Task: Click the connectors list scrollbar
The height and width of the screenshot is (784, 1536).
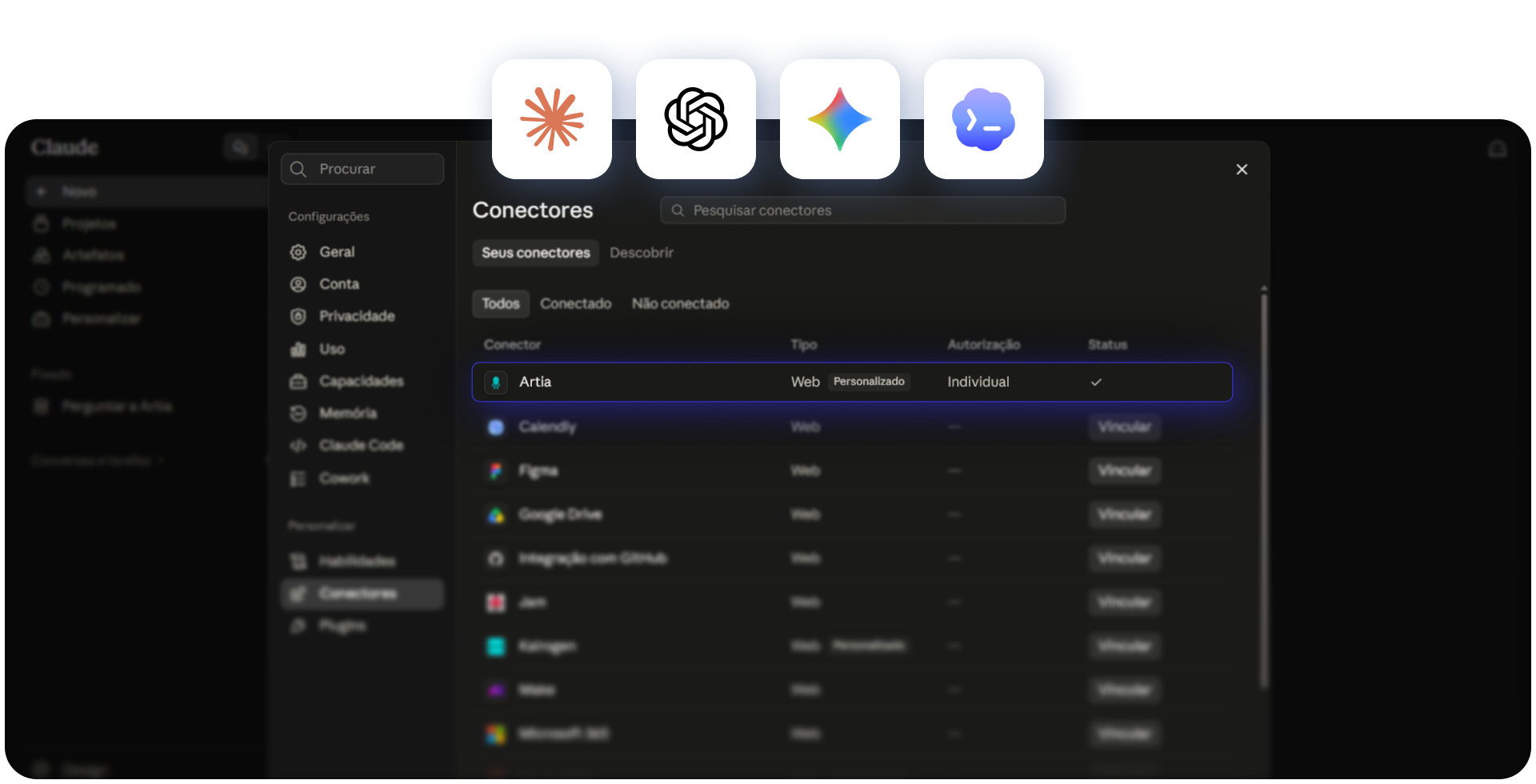Action: [x=1264, y=490]
